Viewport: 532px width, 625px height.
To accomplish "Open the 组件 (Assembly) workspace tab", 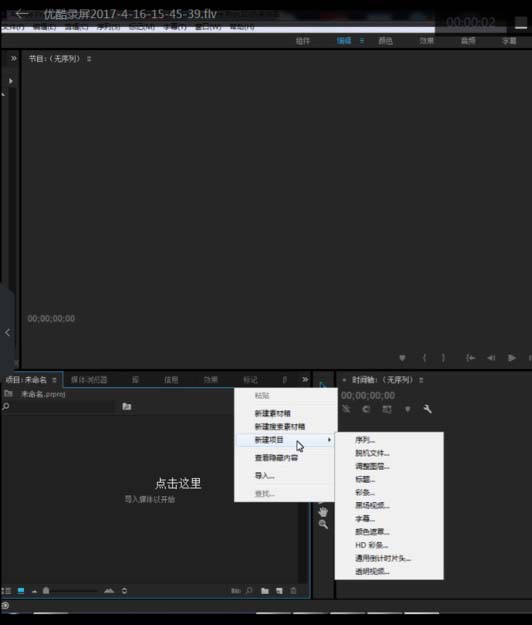I will coord(303,41).
